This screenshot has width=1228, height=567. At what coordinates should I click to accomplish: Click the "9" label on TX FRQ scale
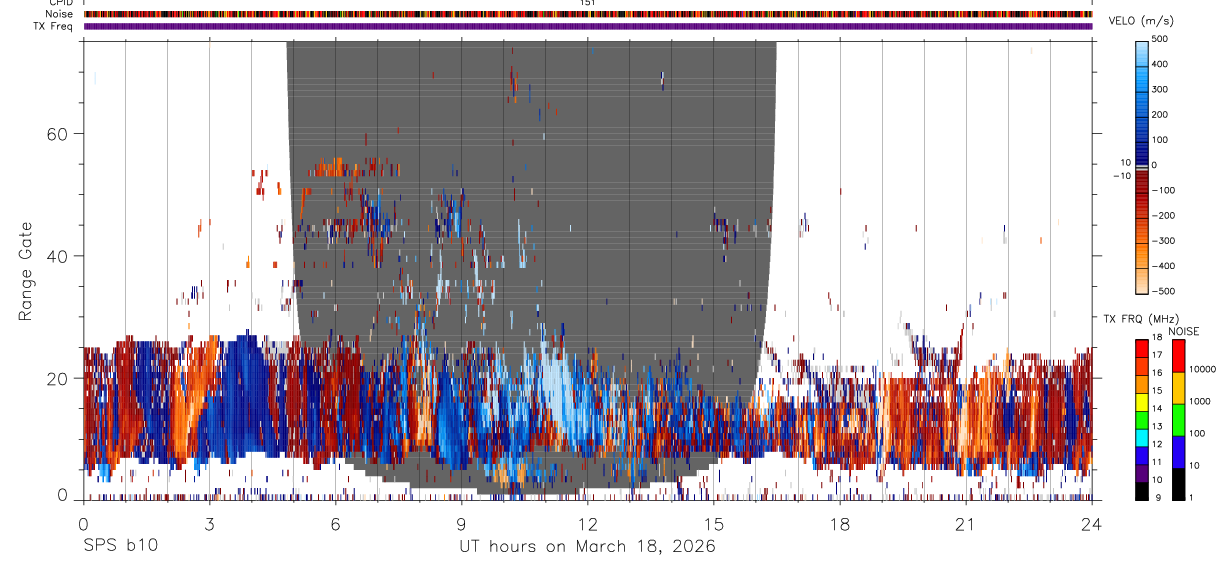[1159, 497]
